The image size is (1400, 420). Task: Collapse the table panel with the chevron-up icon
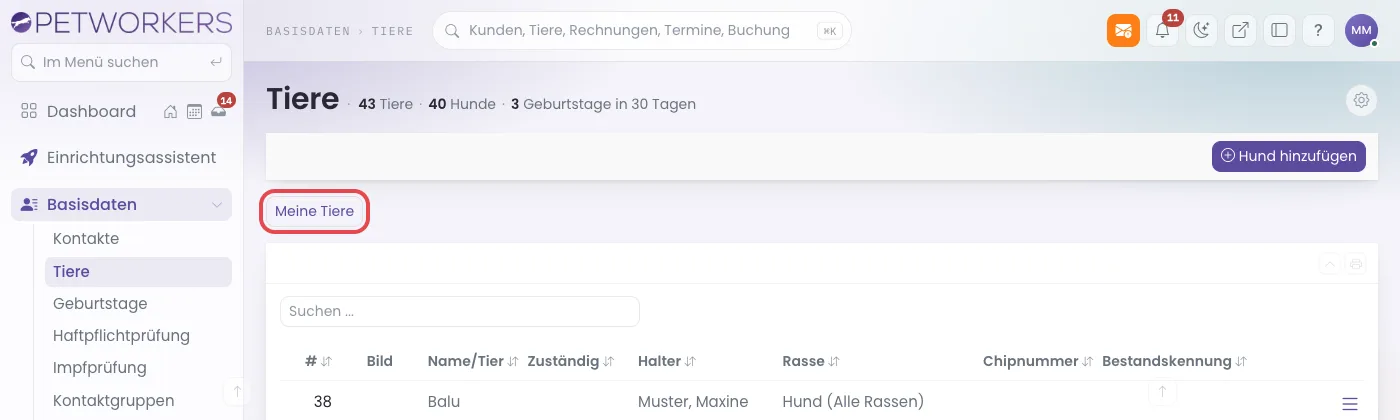(1330, 264)
